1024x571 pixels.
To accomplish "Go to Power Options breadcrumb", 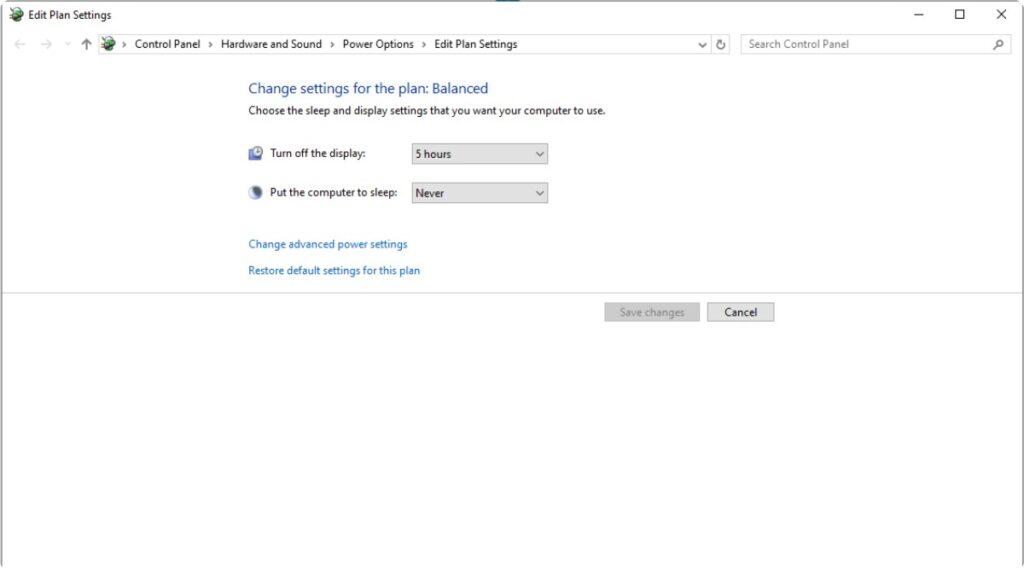I will pyautogui.click(x=378, y=44).
